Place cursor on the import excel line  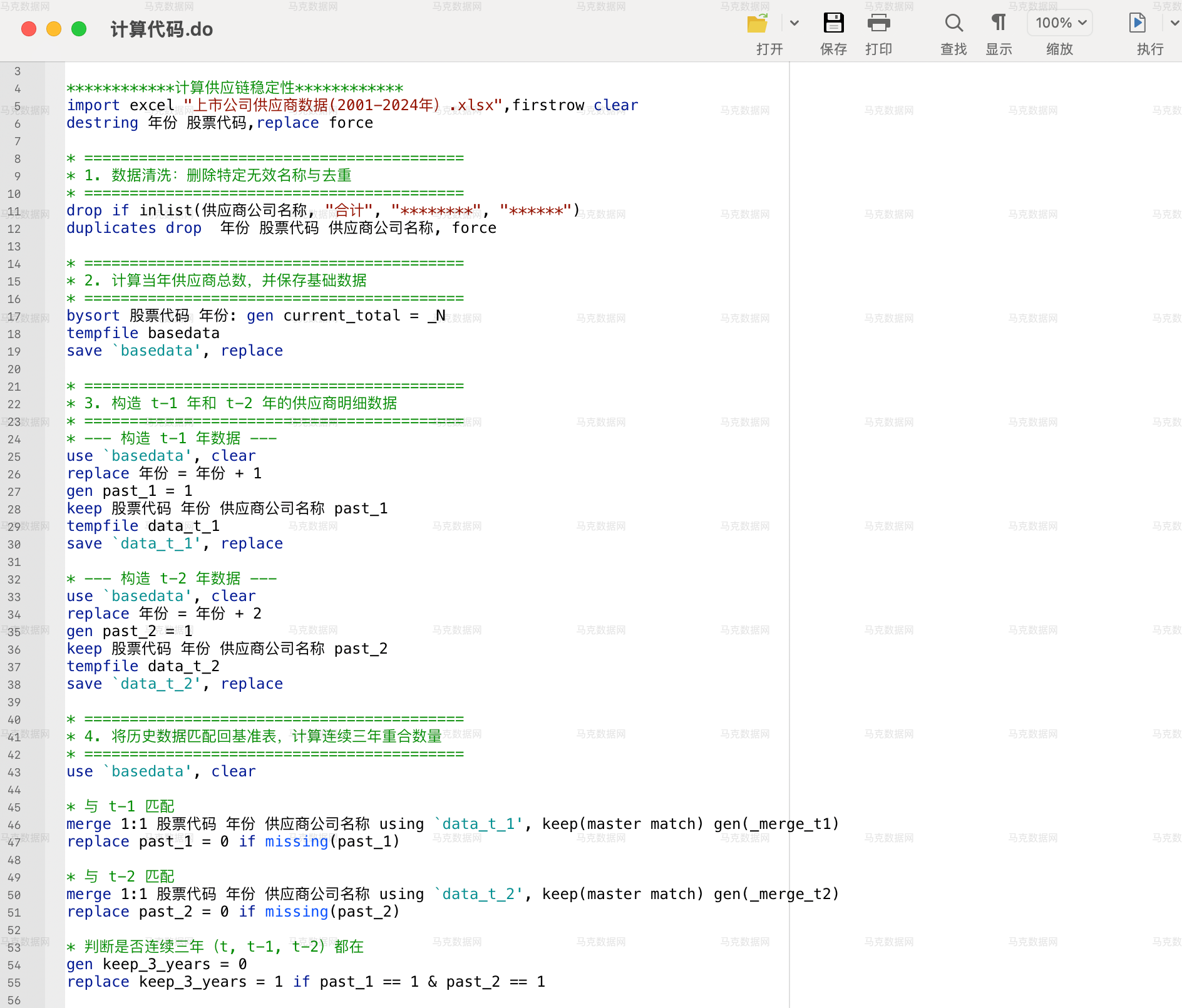click(x=352, y=105)
